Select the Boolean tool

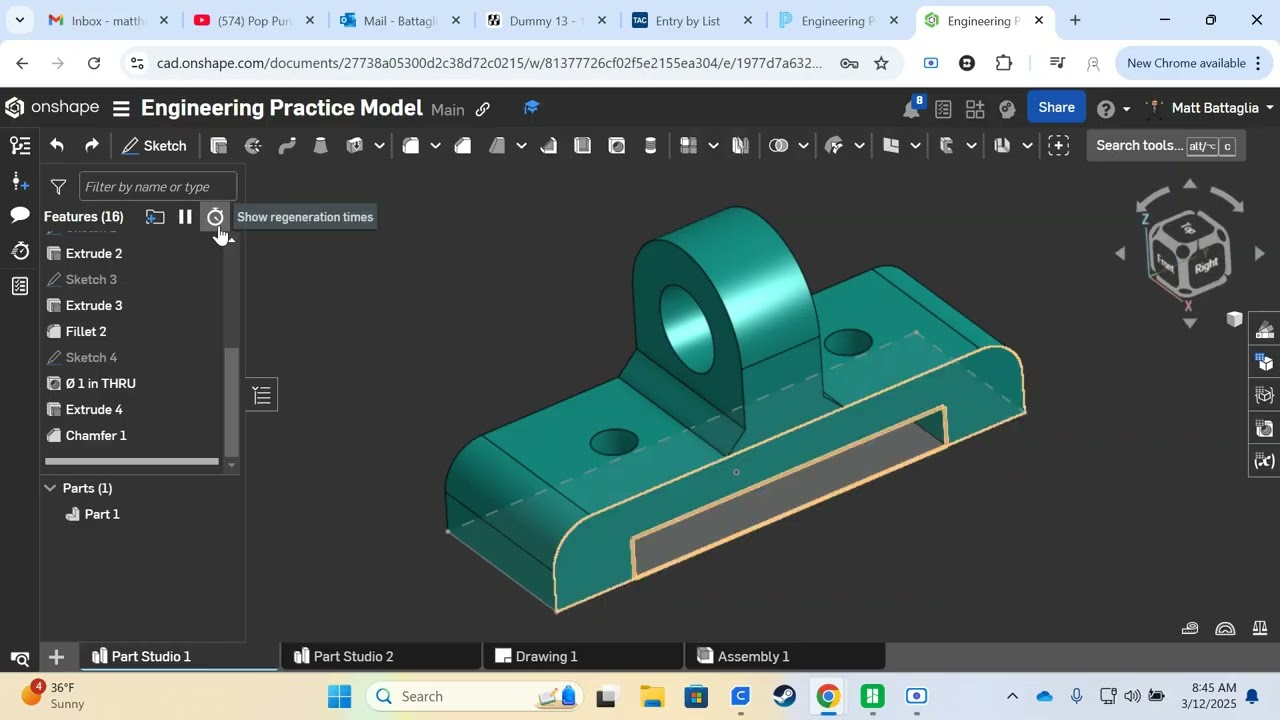tap(779, 146)
